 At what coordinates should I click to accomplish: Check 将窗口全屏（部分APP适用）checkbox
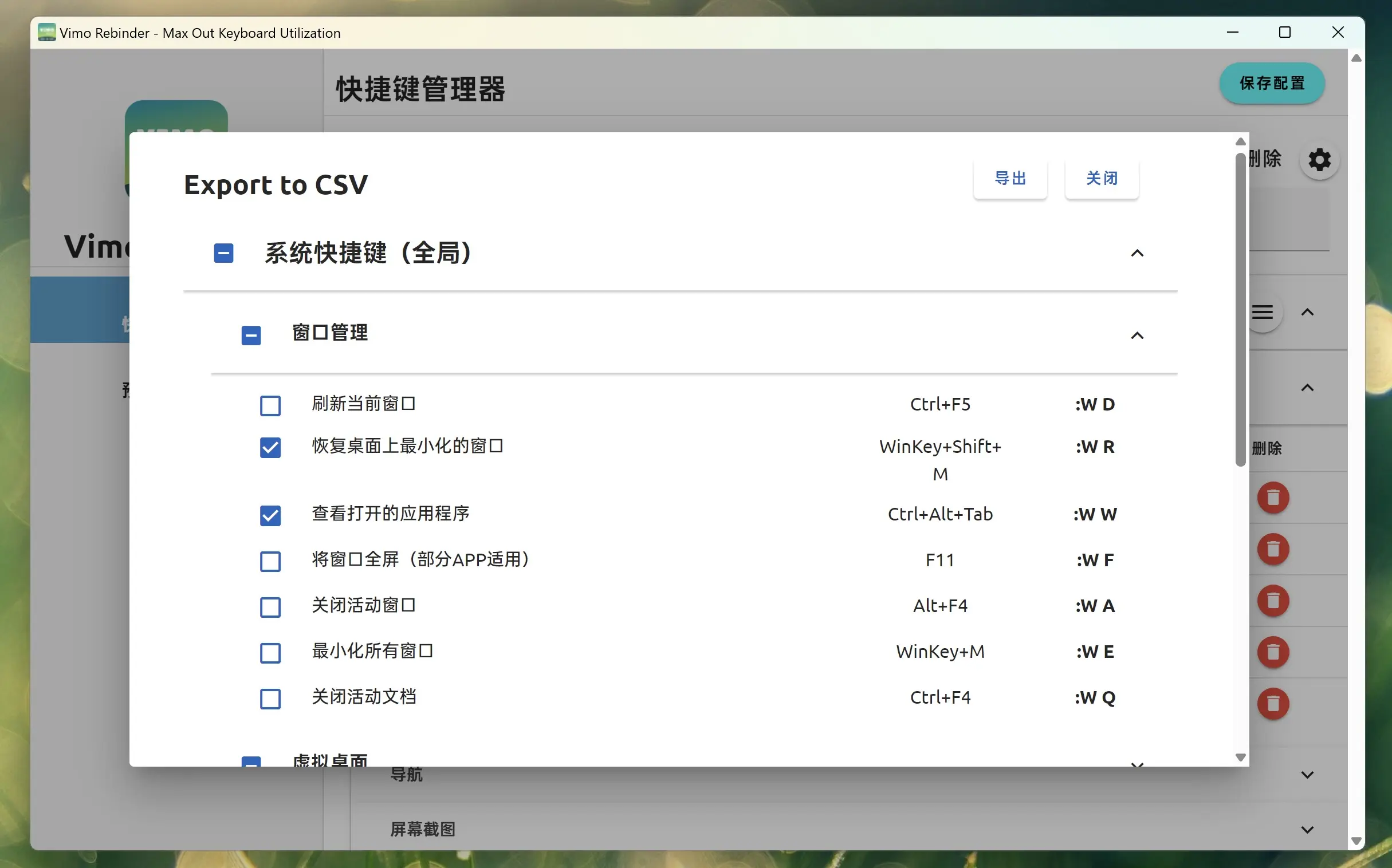point(270,561)
